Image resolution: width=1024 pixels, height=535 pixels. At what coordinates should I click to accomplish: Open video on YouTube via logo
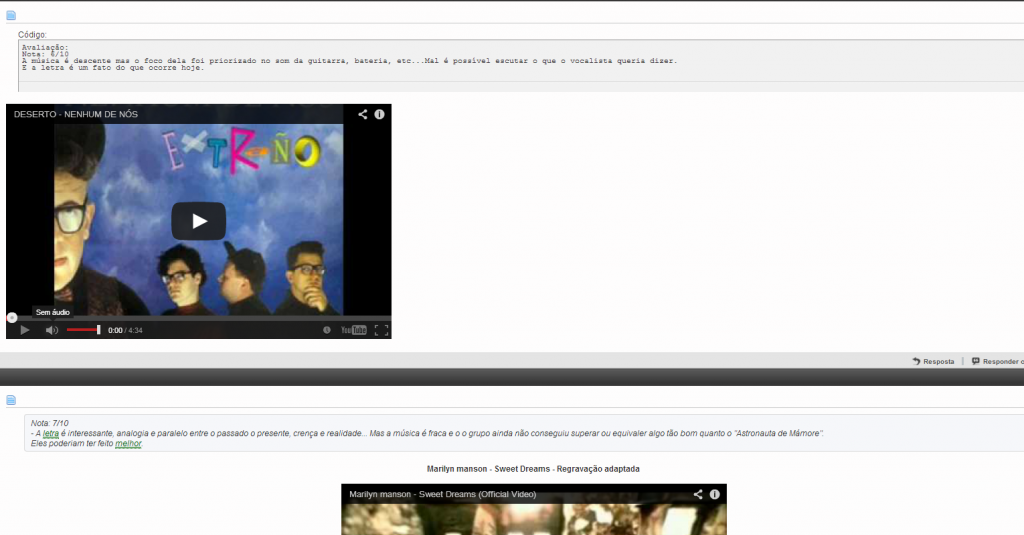(353, 330)
